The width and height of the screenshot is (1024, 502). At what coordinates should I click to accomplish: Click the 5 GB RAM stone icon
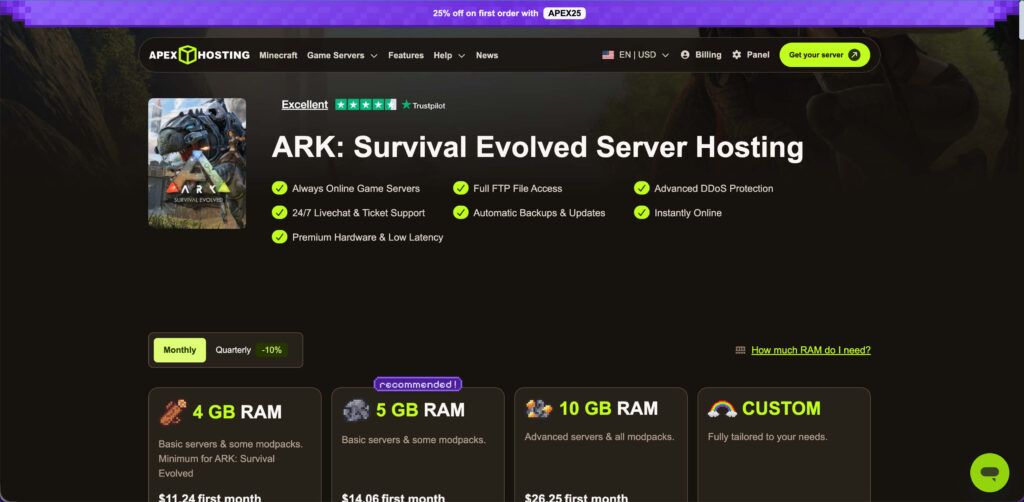356,410
